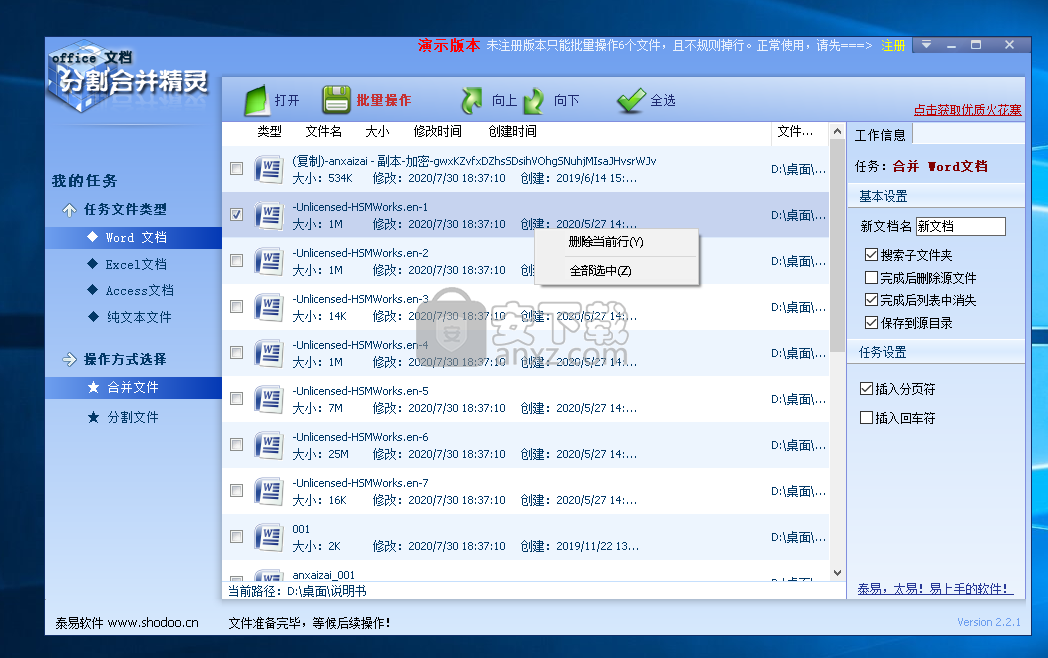Viewport: 1048px width, 658px height.
Task: Select Word 文档 task type
Action: (134, 237)
